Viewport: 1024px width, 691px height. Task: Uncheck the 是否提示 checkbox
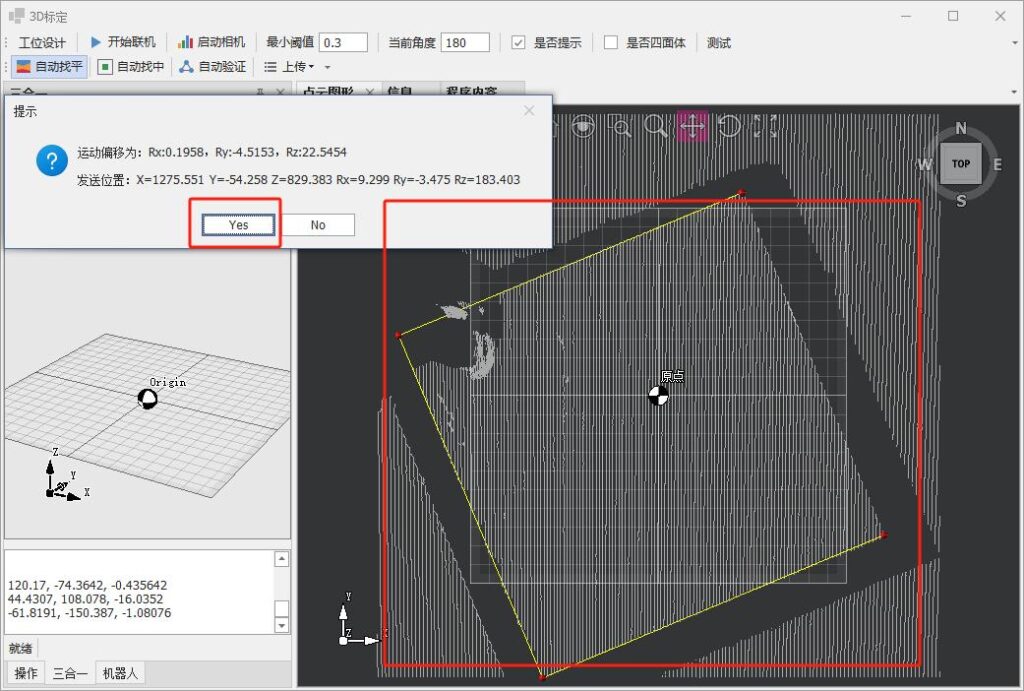pyautogui.click(x=518, y=43)
